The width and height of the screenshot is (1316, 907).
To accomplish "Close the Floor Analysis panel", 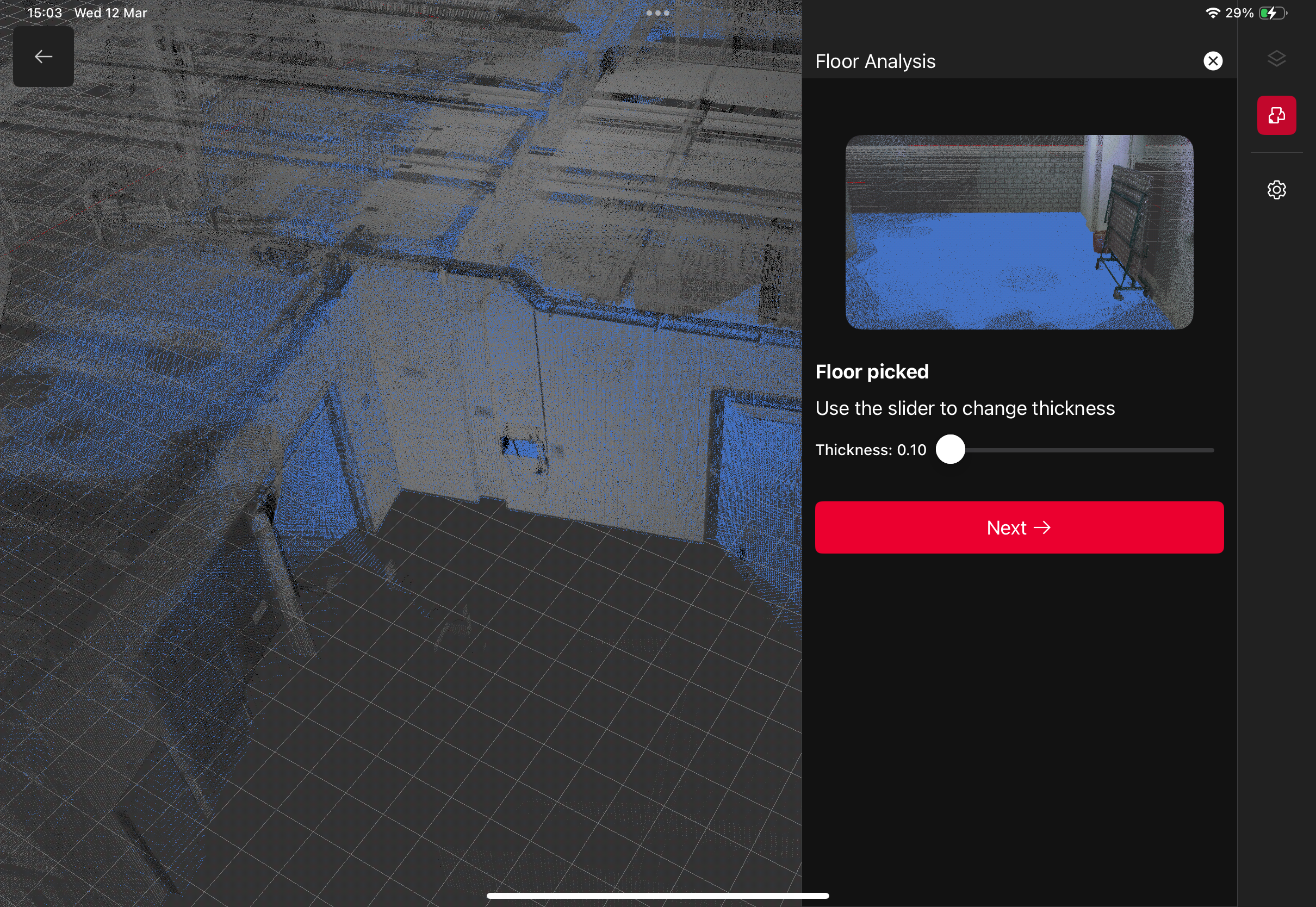I will 1213,61.
